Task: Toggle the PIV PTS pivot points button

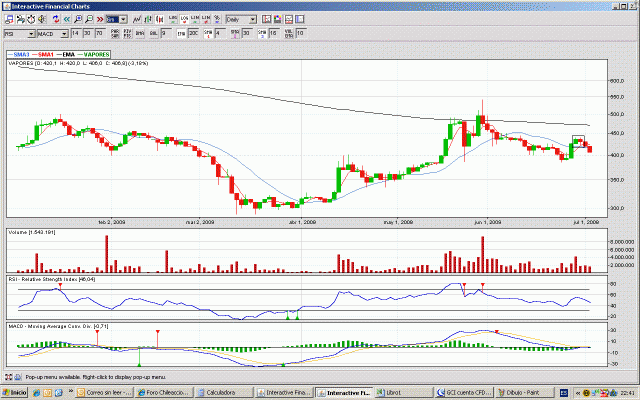Action: click(127, 33)
